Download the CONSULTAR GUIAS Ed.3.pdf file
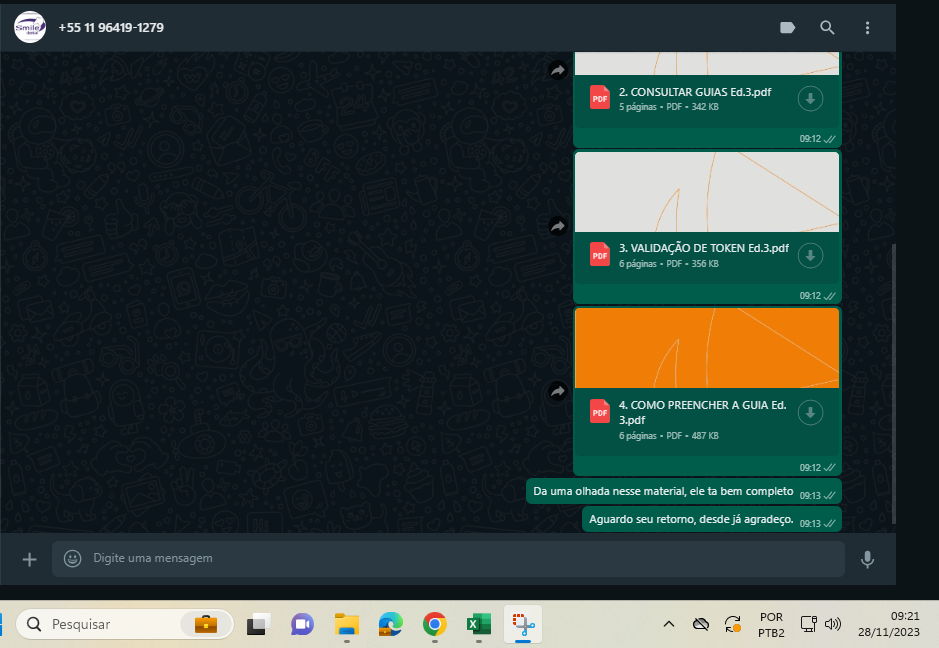The width and height of the screenshot is (939, 648). point(810,98)
